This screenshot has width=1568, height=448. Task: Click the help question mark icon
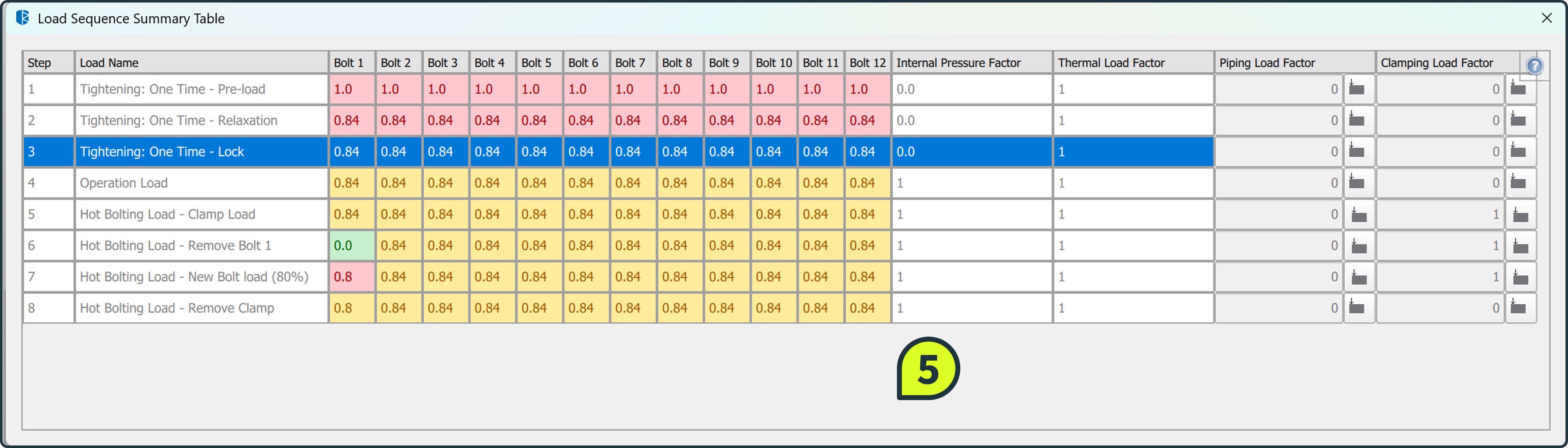pyautogui.click(x=1535, y=66)
